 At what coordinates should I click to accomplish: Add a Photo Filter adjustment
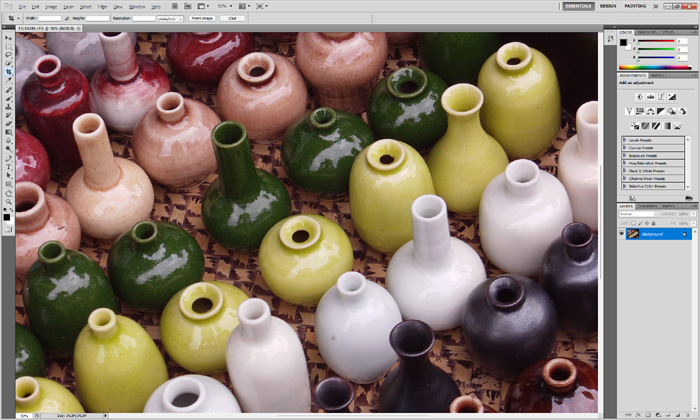coord(671,111)
